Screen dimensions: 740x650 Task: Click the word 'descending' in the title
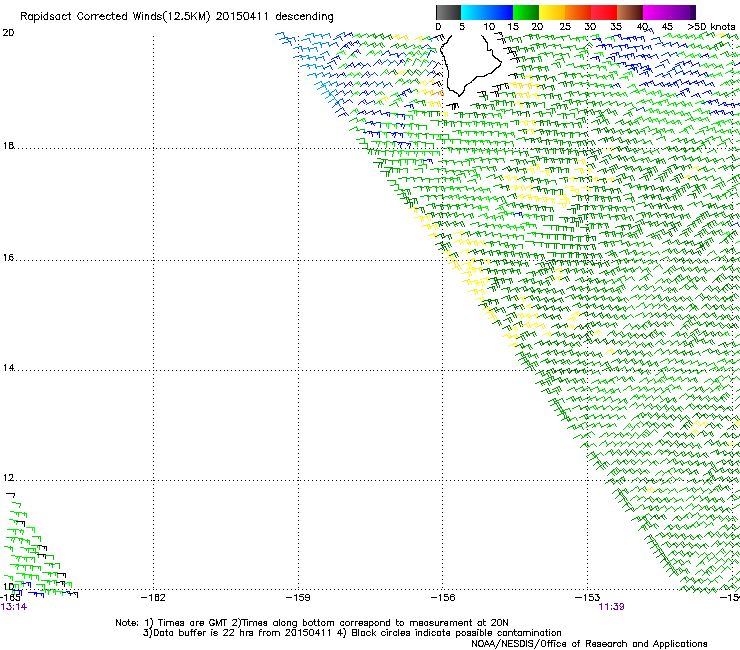click(x=304, y=16)
